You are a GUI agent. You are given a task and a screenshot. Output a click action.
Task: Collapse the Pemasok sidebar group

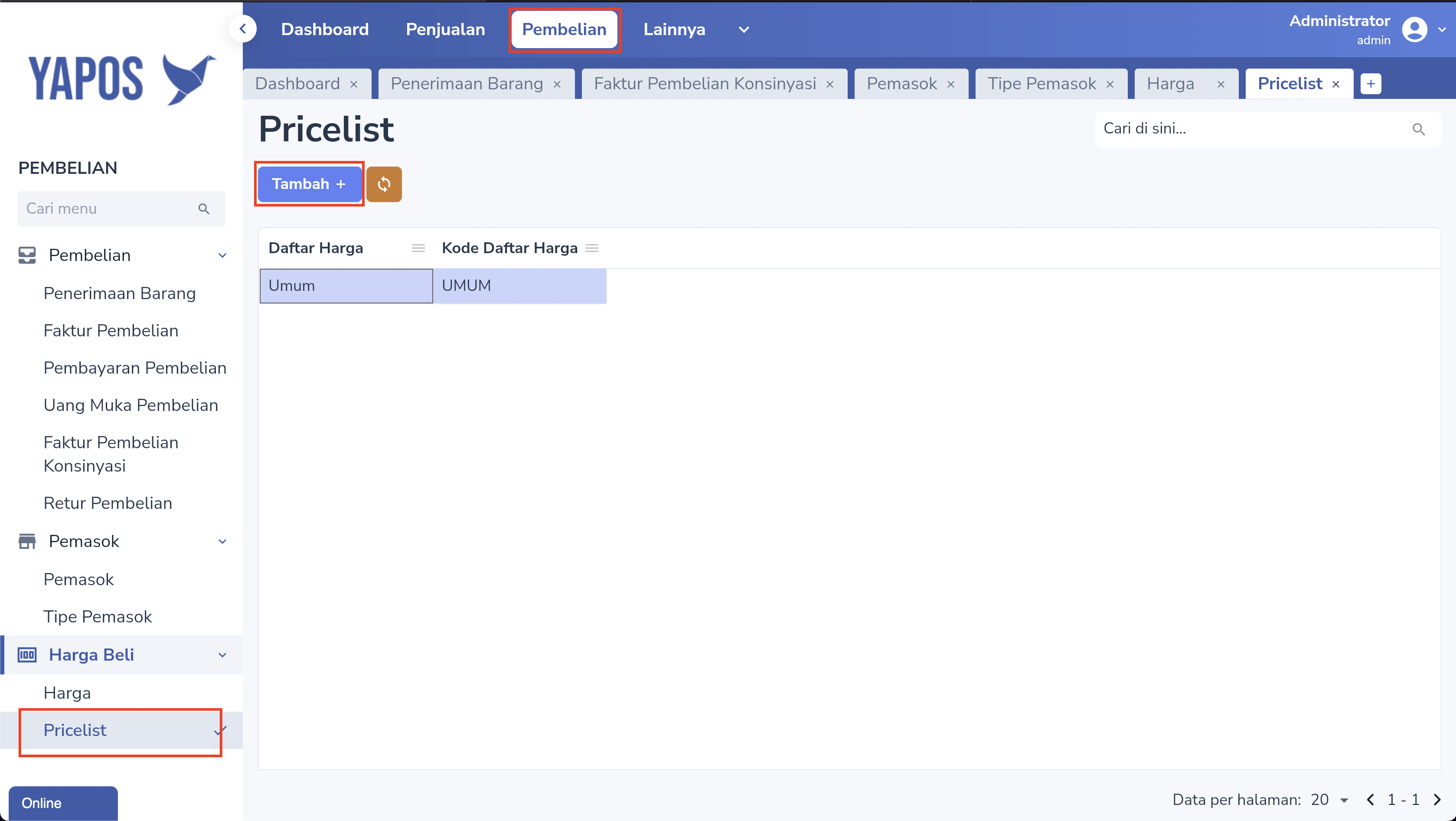click(x=223, y=541)
